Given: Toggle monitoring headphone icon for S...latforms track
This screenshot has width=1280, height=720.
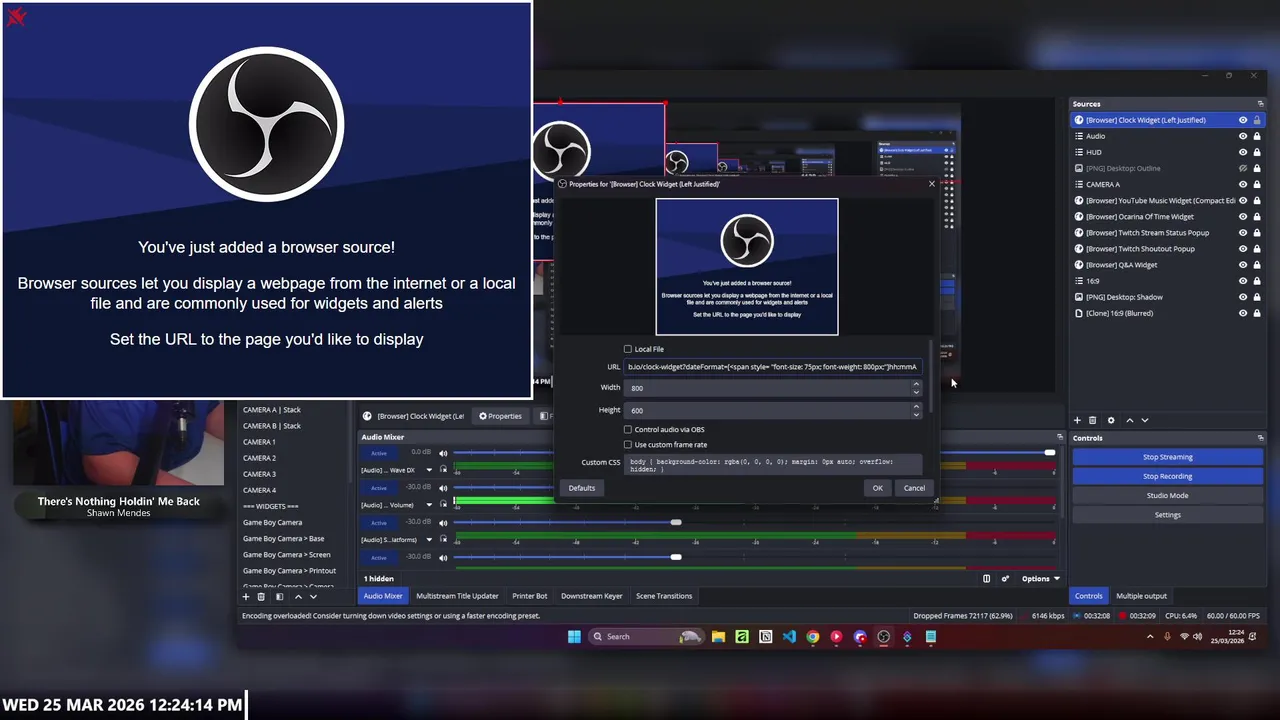Looking at the screenshot, I should click(x=443, y=540).
